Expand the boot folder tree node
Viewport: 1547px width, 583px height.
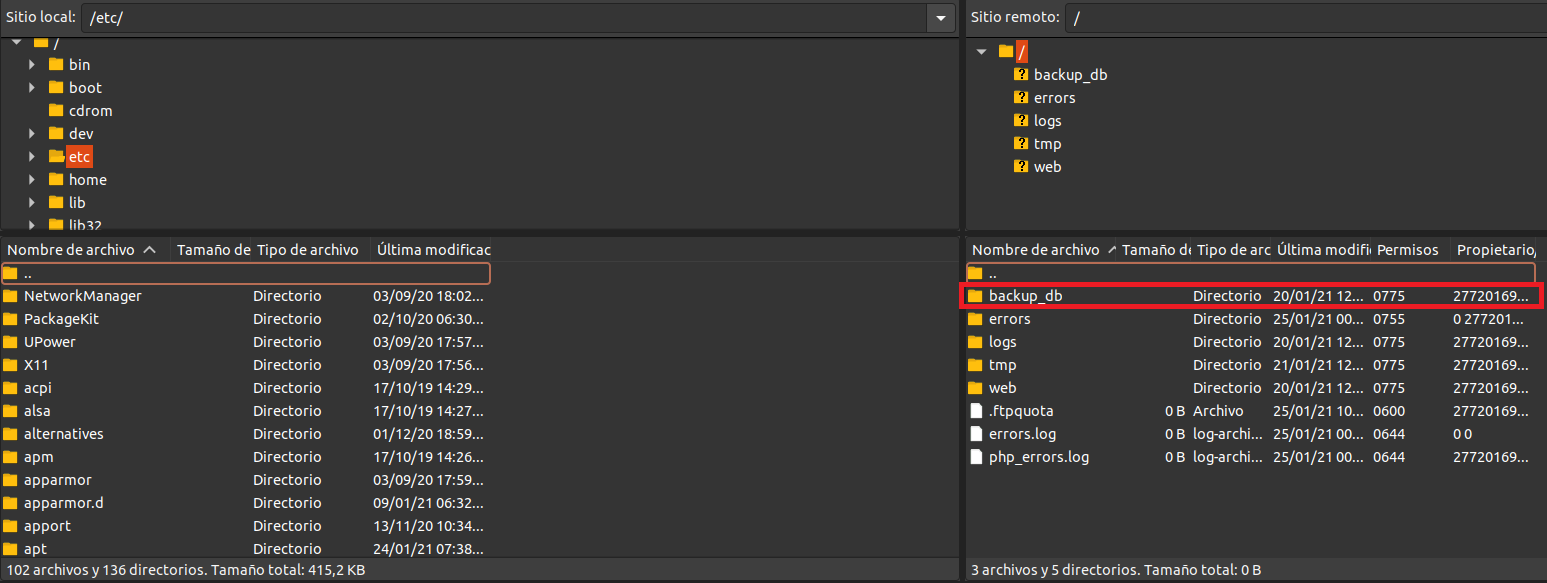click(x=33, y=88)
